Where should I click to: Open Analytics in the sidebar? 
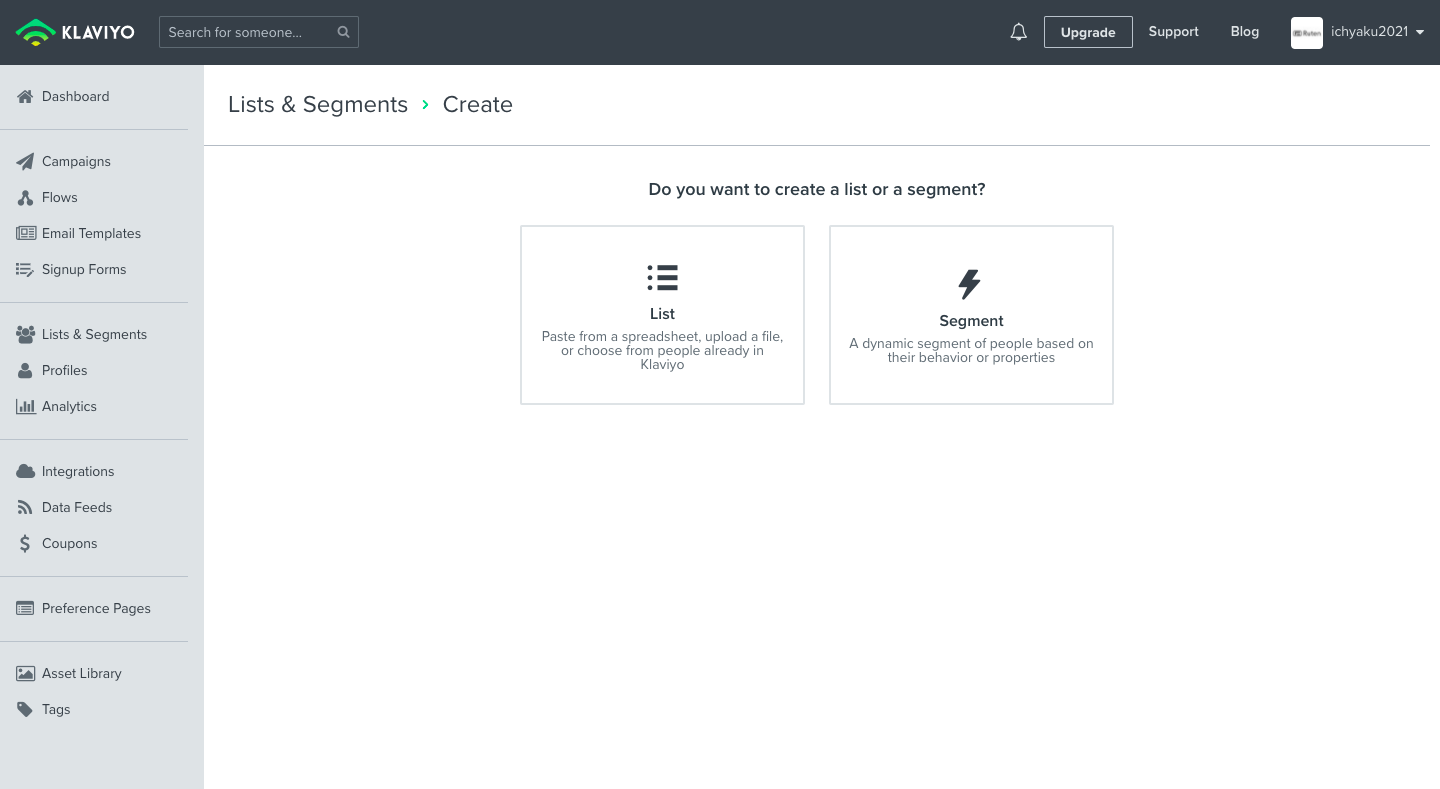tap(69, 406)
